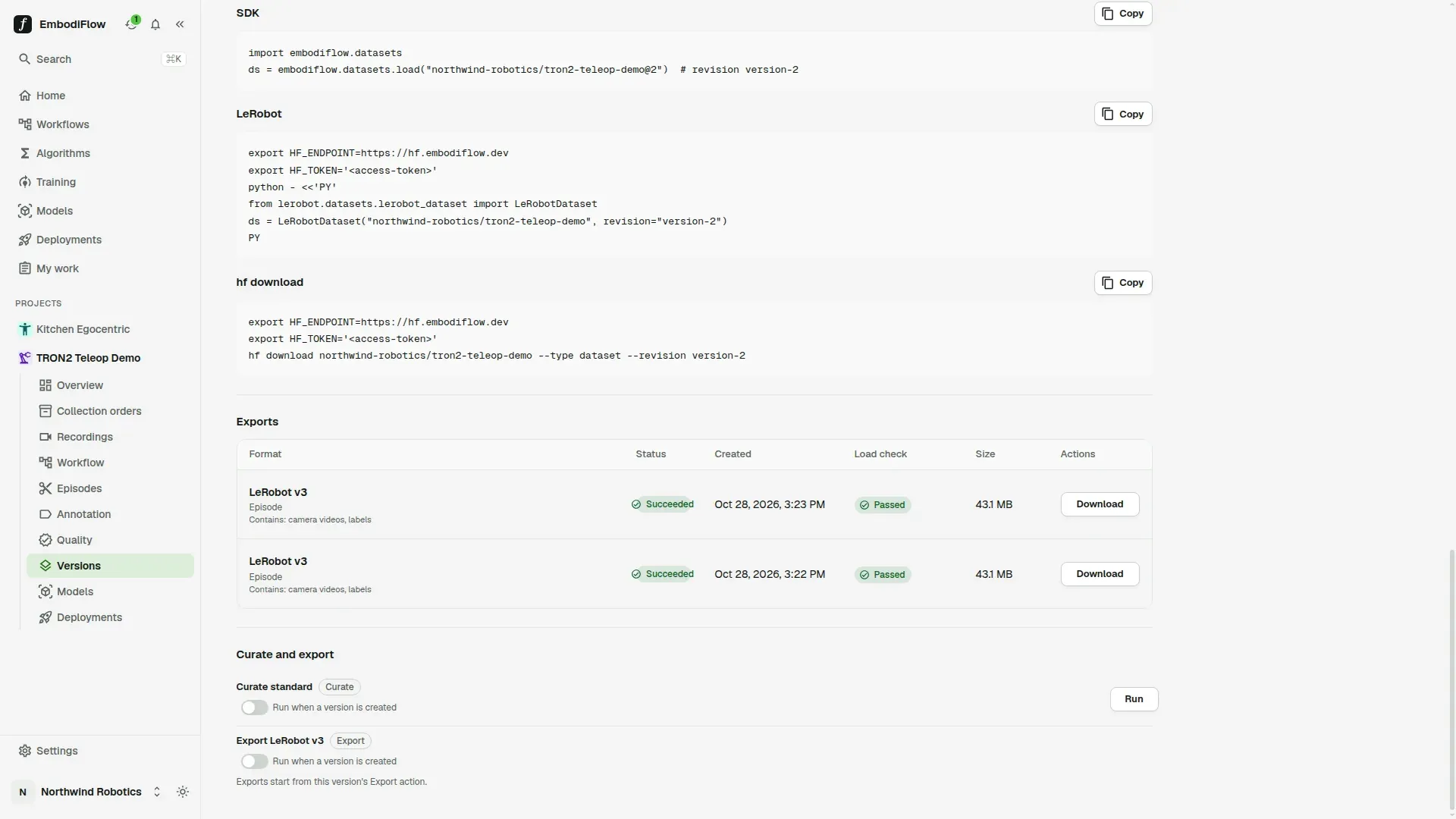Click the Recordings camera icon
This screenshot has width=1456, height=819.
45,437
